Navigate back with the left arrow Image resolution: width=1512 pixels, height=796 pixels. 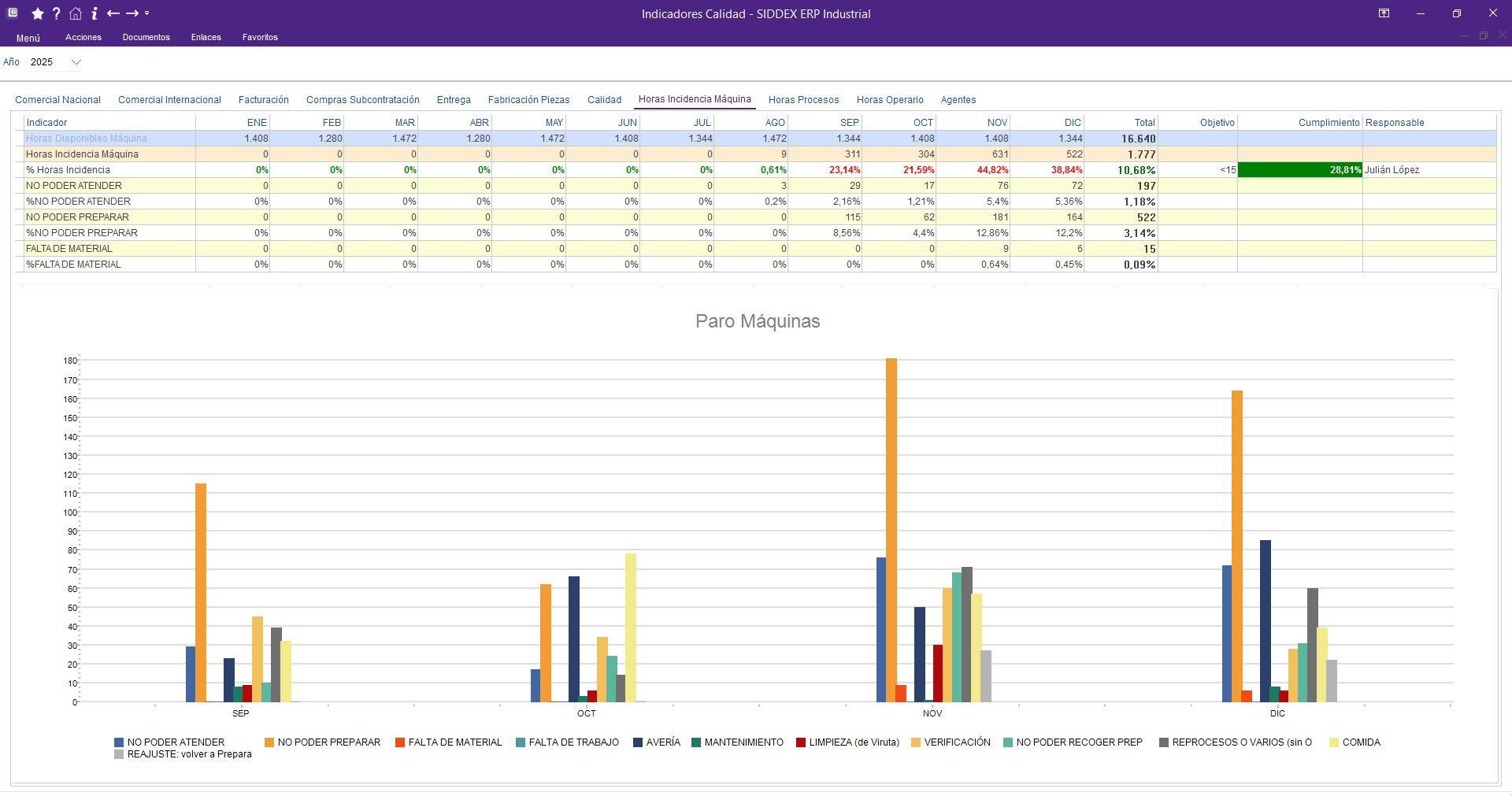pyautogui.click(x=113, y=13)
